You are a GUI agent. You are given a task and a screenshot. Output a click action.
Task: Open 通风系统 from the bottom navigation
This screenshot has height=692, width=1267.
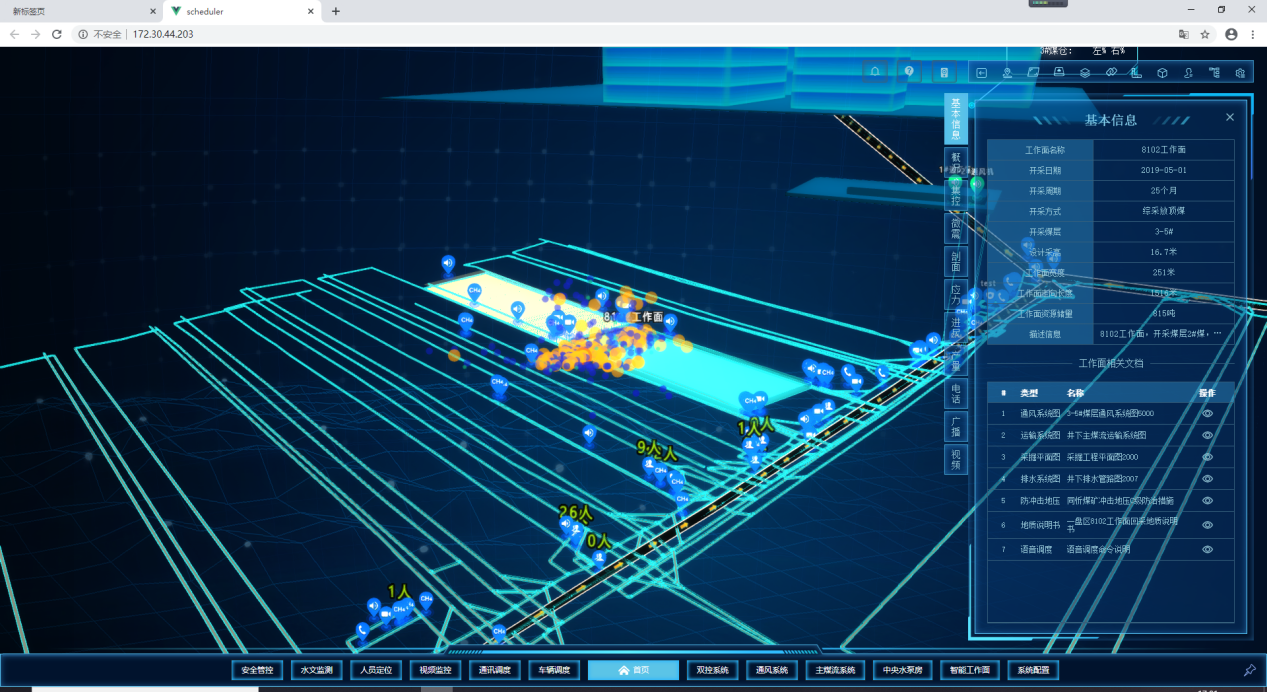772,670
